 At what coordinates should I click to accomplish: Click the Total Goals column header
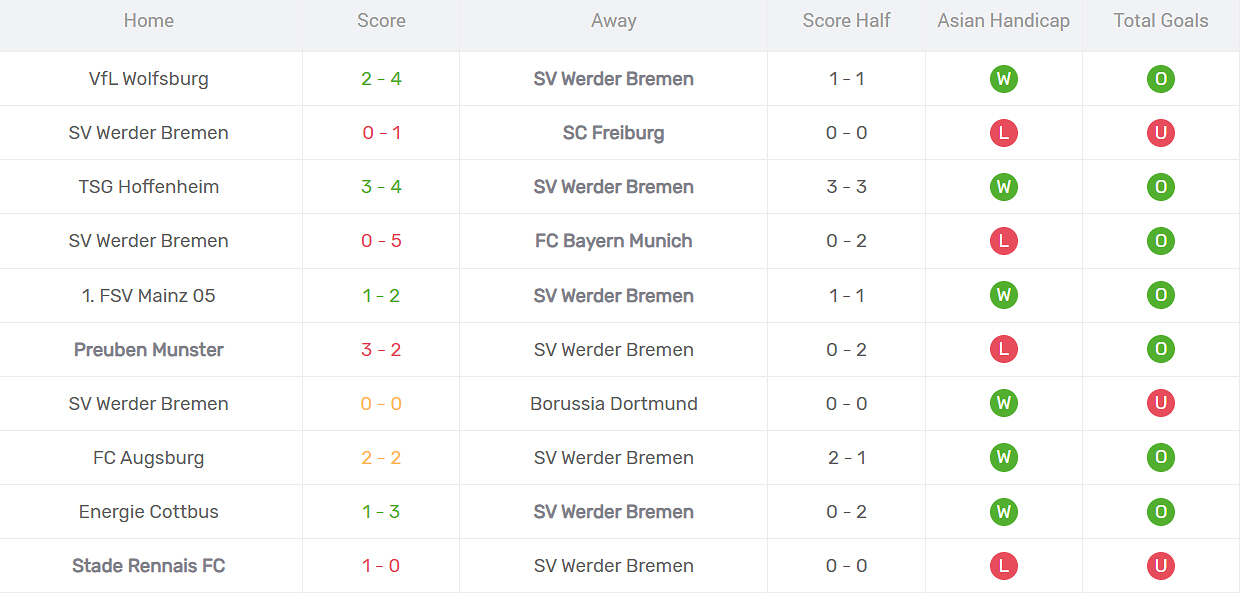(x=1160, y=21)
